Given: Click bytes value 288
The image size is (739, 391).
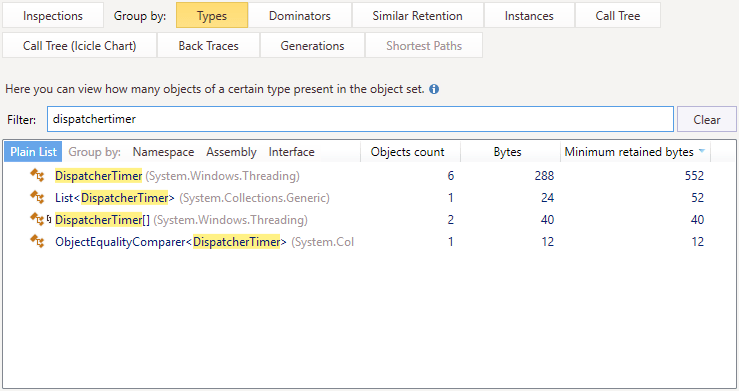Looking at the screenshot, I should pyautogui.click(x=544, y=176).
